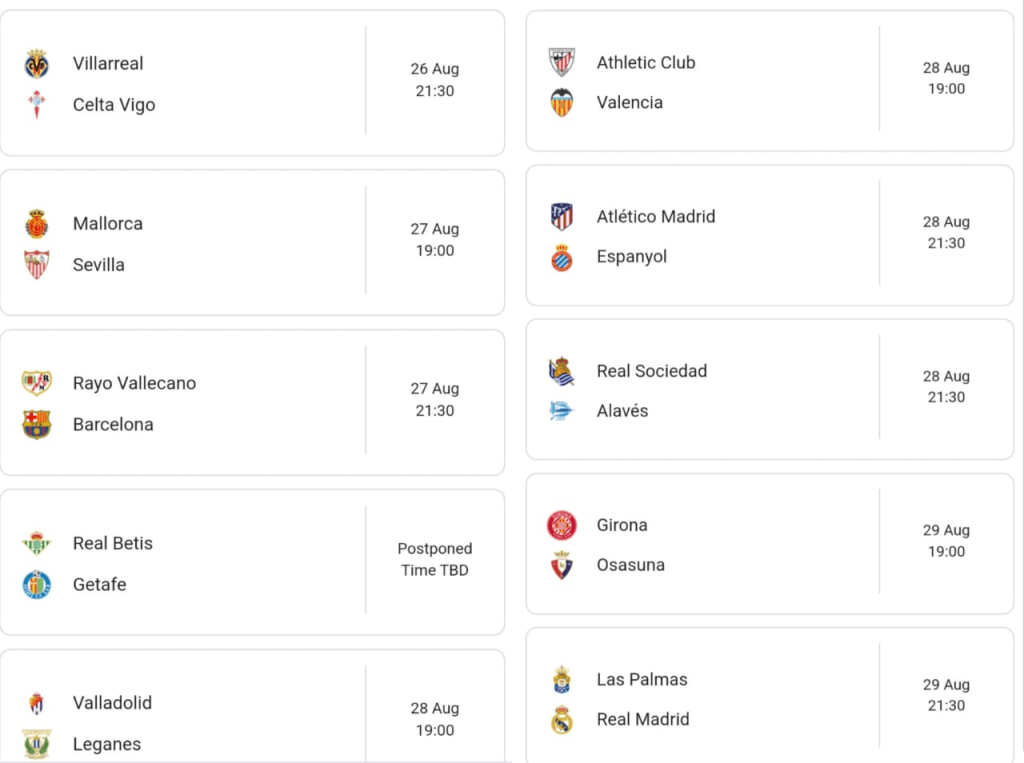The width and height of the screenshot is (1024, 763).
Task: Open the Mallorca team name
Action: point(108,223)
